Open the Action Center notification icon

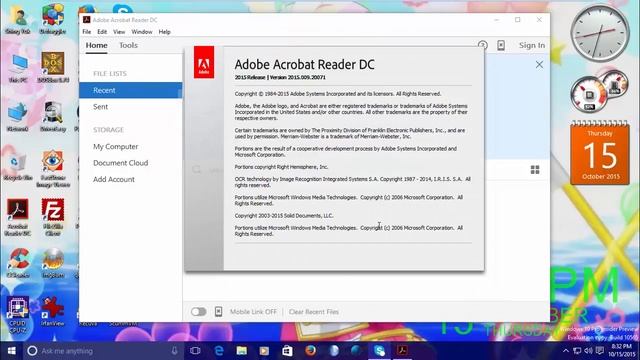point(599,351)
